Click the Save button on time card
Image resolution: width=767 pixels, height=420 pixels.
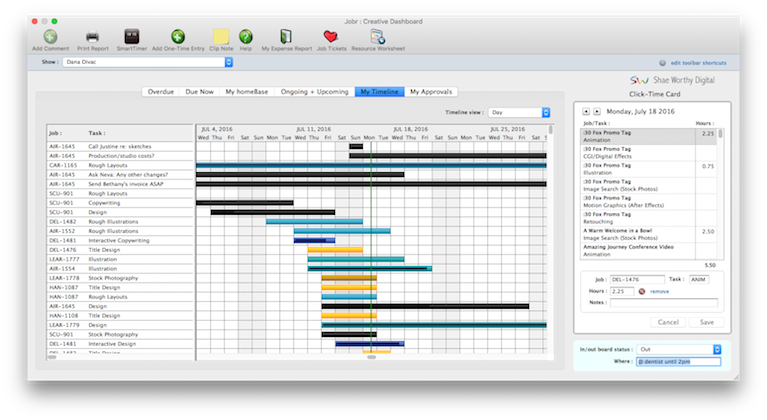(x=706, y=322)
